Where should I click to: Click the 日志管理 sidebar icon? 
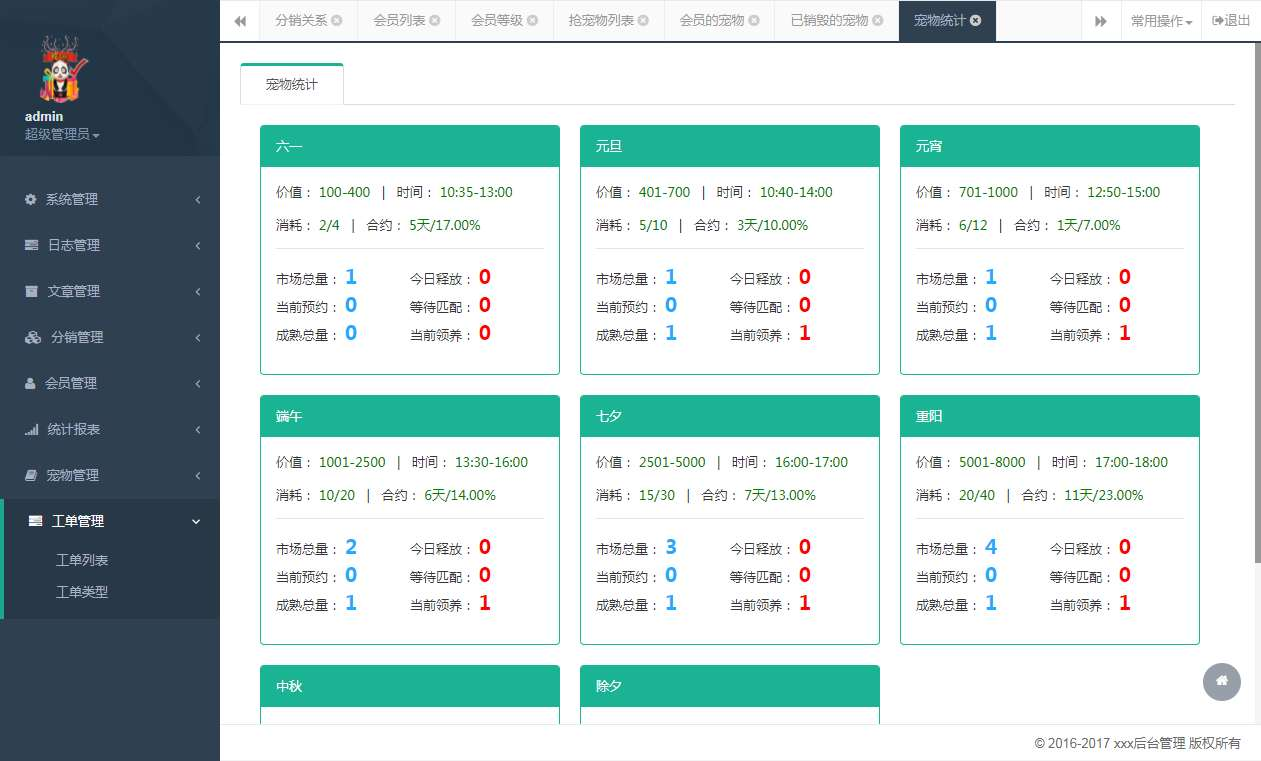32,245
